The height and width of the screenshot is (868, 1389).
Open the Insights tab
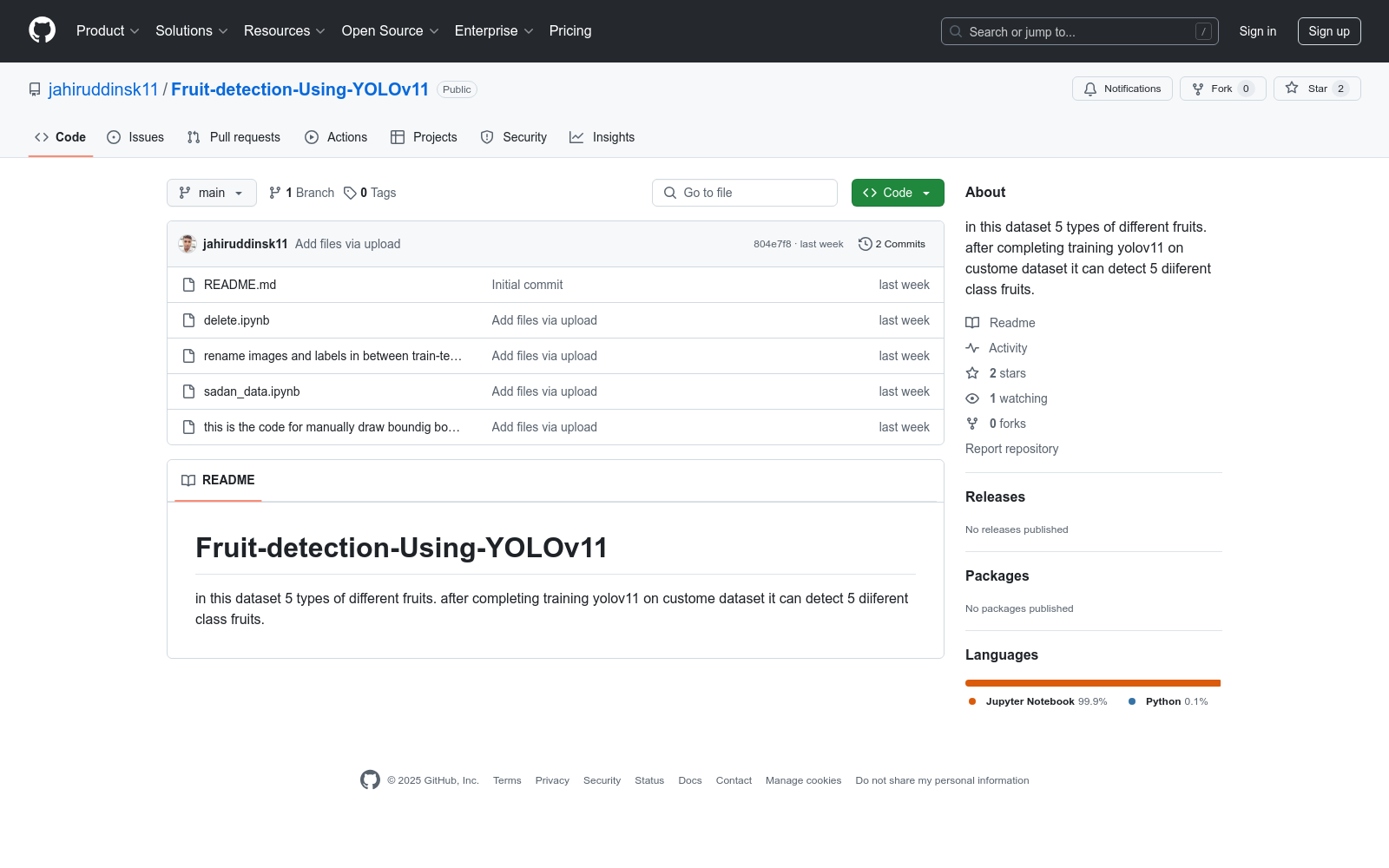[602, 137]
